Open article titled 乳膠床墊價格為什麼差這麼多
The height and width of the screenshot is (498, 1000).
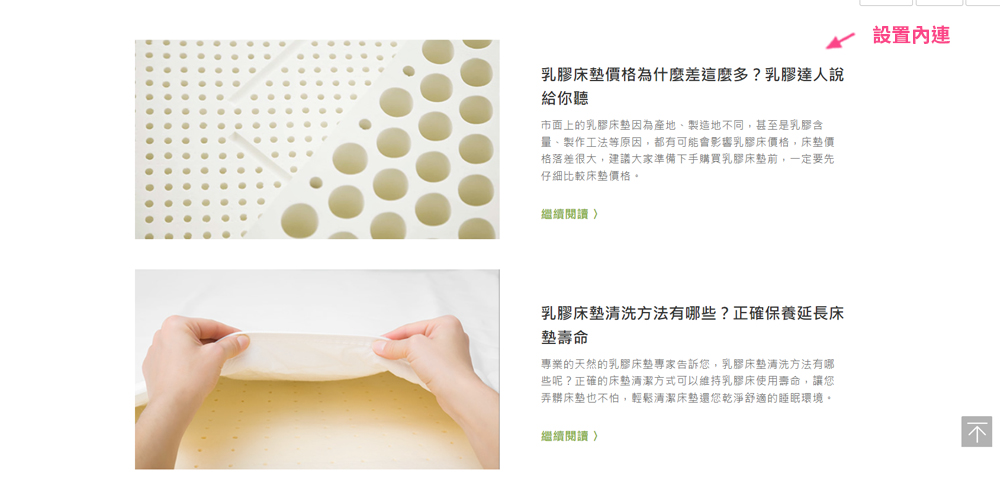coord(692,87)
